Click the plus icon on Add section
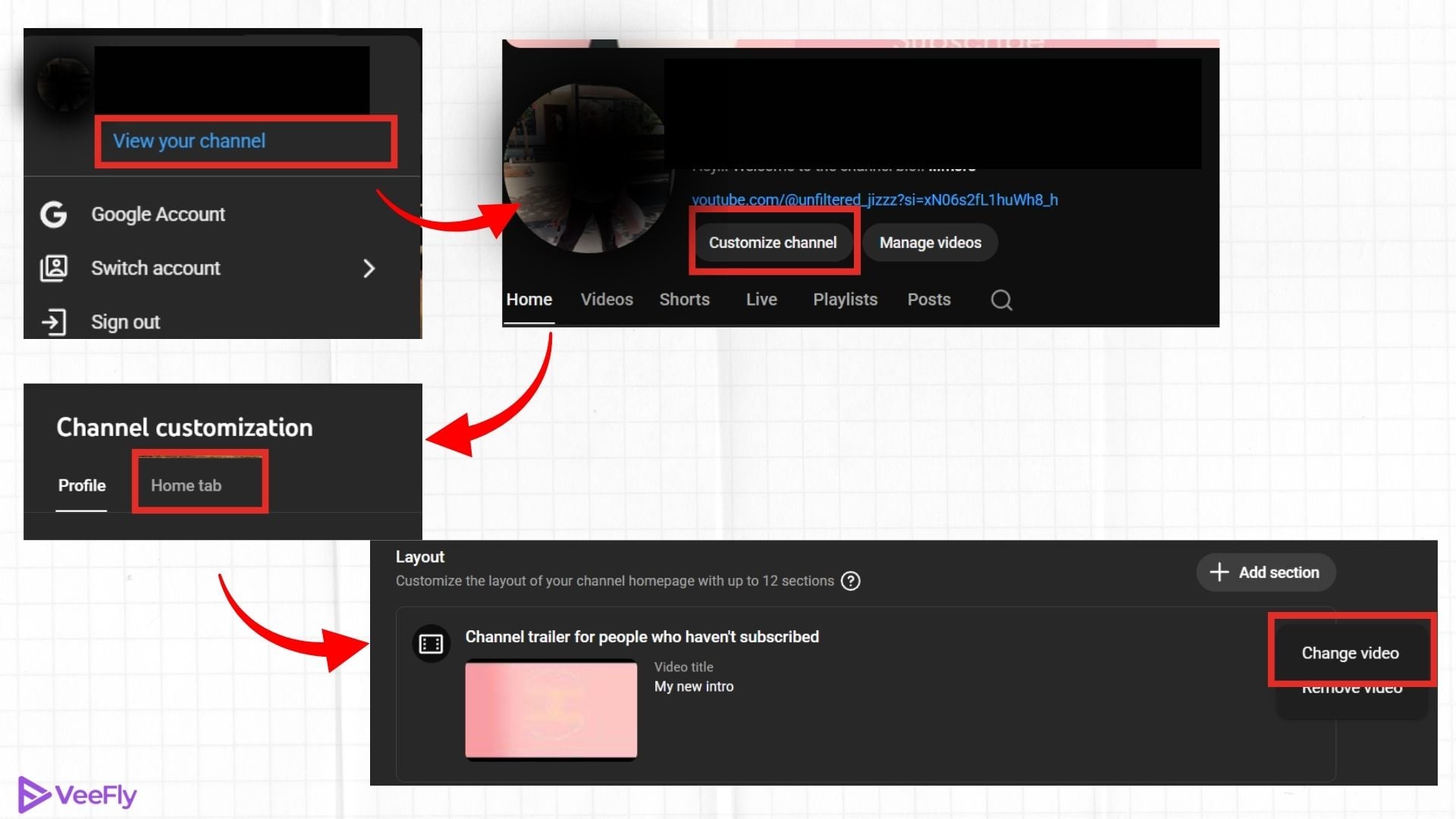 (1219, 572)
